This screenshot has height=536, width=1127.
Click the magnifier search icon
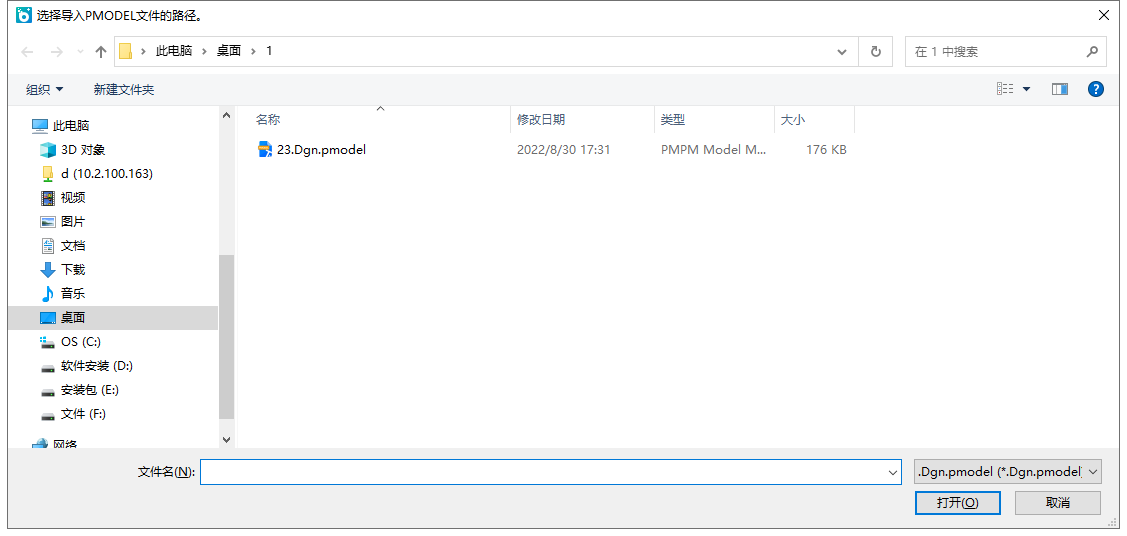(x=1091, y=52)
